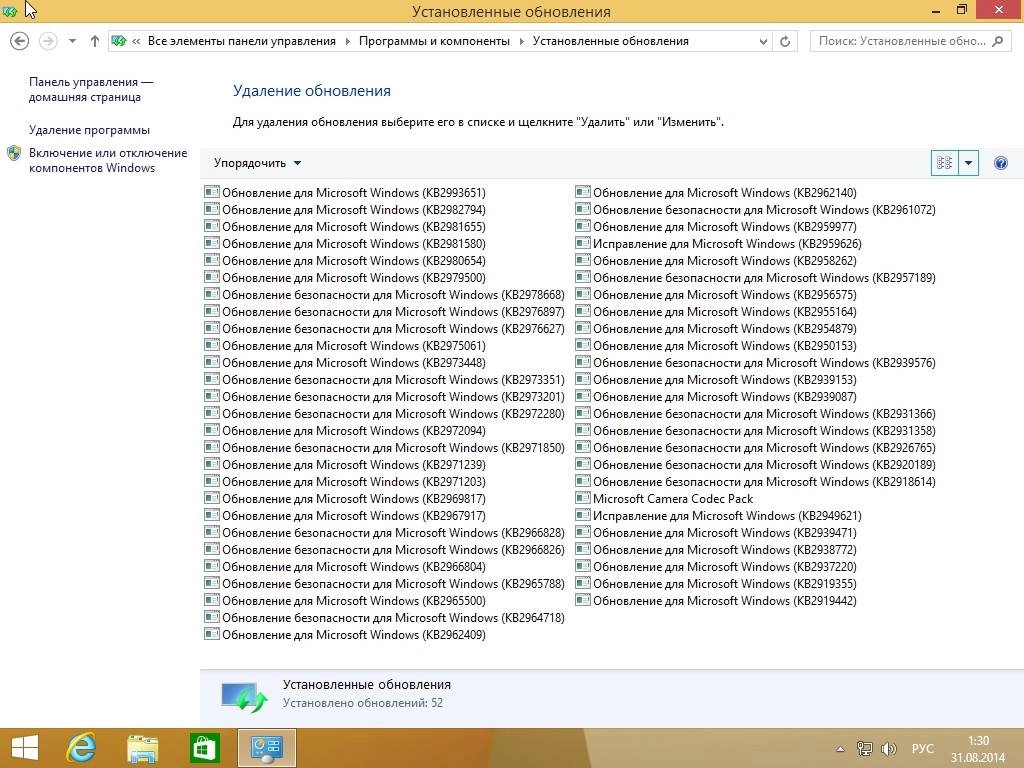Open the Упорядочить dropdown menu
The image size is (1024, 768).
[257, 163]
